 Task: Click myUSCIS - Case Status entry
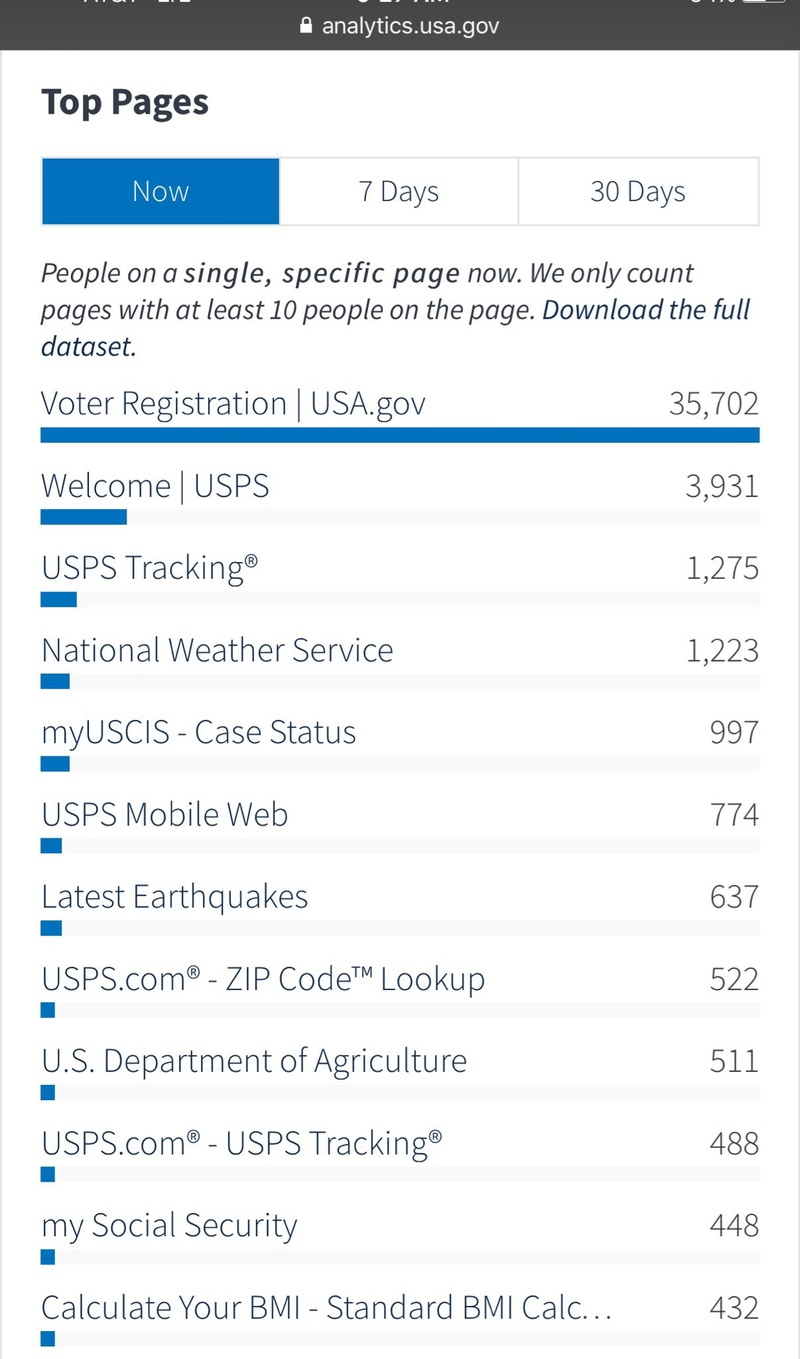click(198, 732)
